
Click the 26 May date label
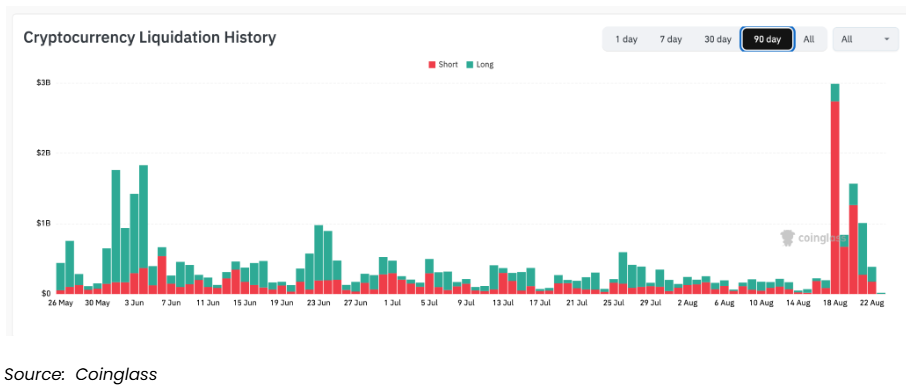tap(60, 303)
